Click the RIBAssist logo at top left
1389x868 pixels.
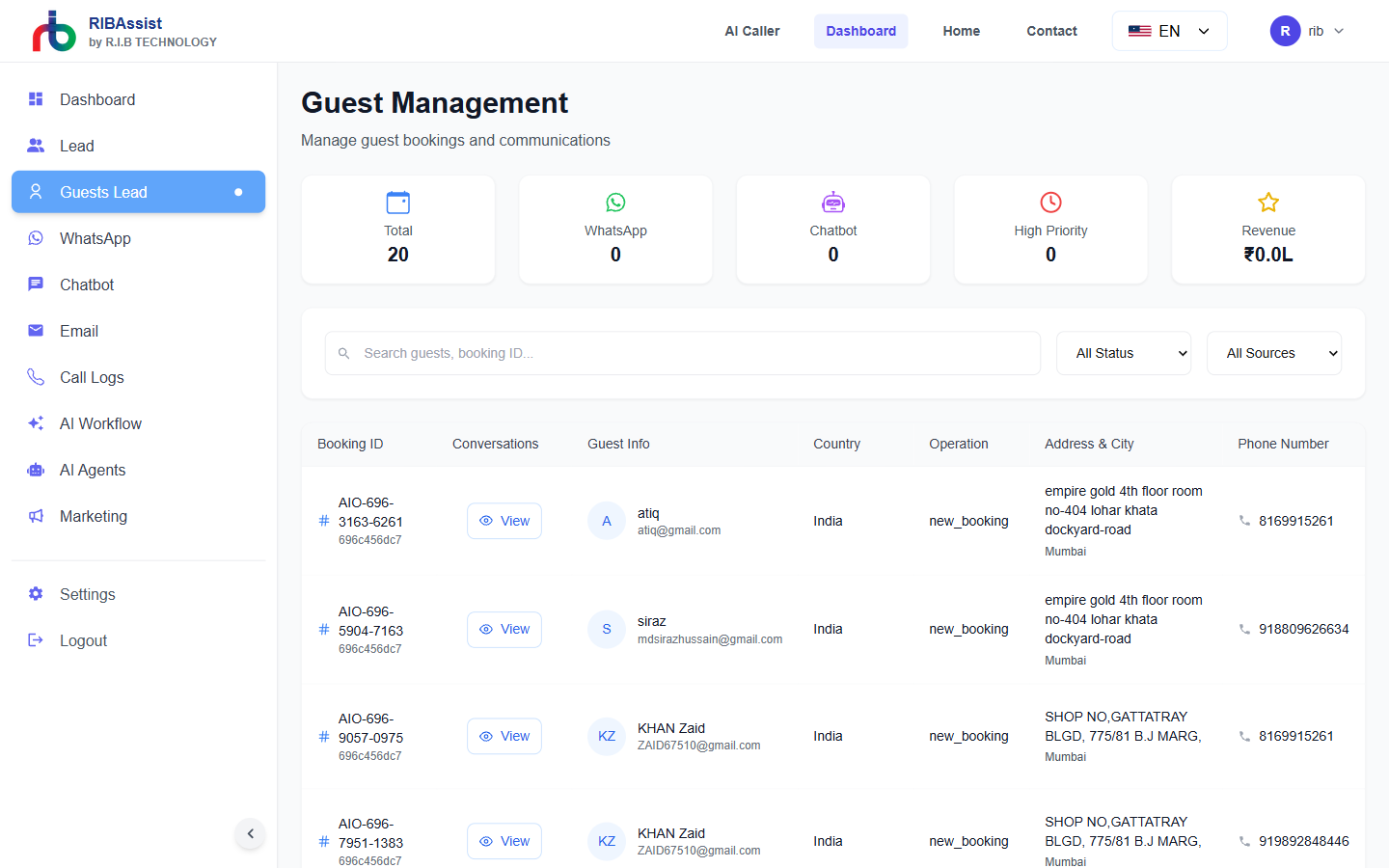(x=53, y=31)
